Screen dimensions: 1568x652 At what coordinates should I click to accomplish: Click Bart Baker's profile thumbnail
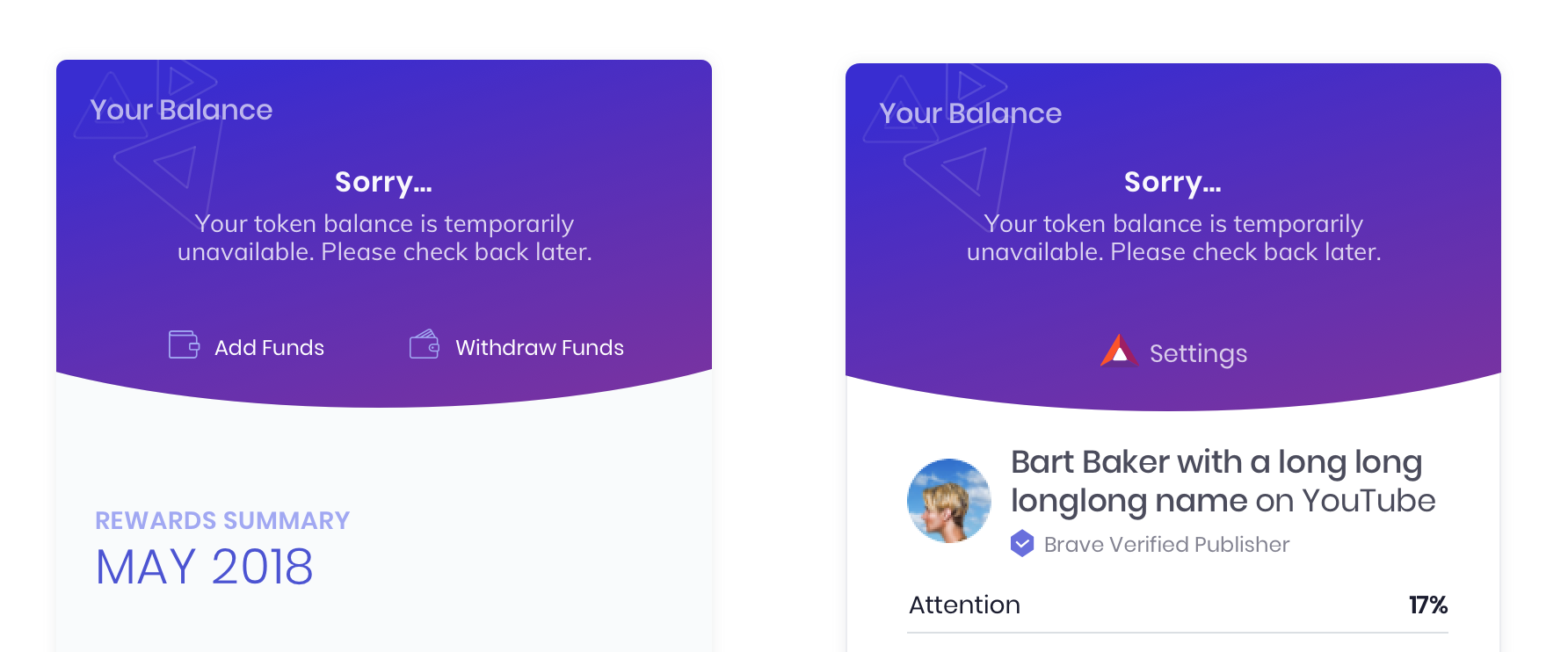pos(949,500)
